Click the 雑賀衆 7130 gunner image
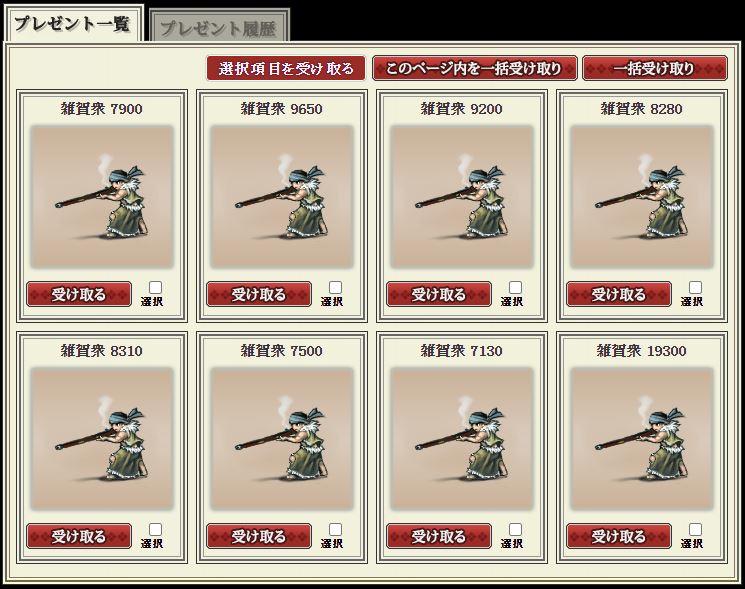This screenshot has width=745, height=589. pos(462,439)
